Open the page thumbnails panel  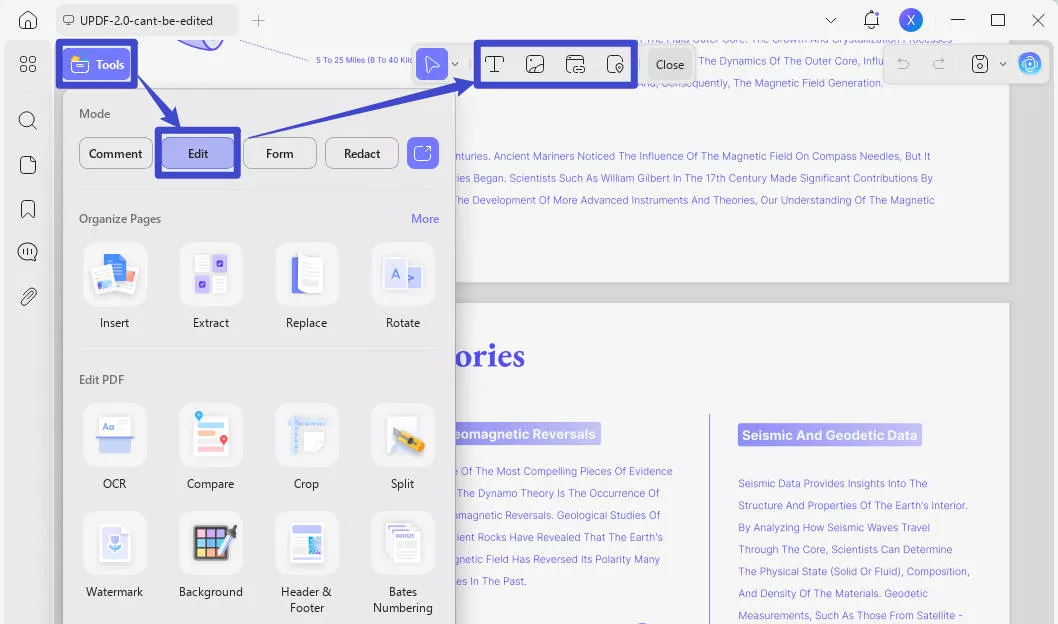pos(27,164)
